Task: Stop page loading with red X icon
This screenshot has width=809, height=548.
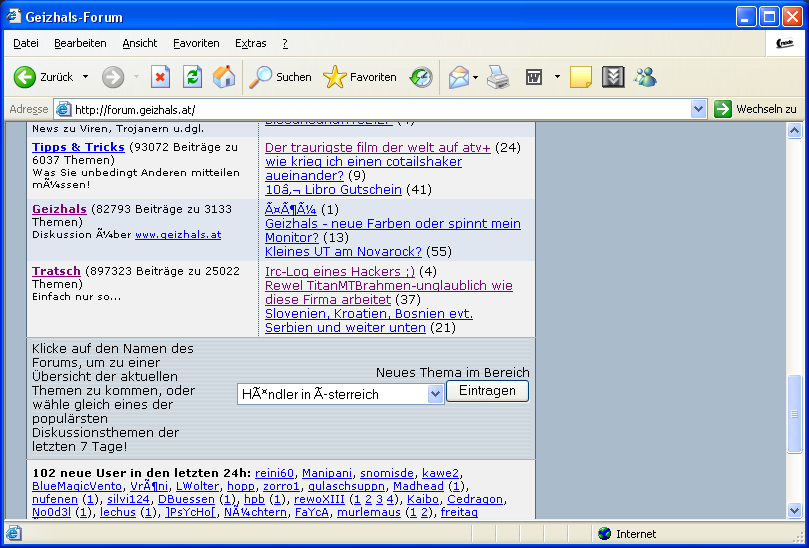Action: point(160,77)
